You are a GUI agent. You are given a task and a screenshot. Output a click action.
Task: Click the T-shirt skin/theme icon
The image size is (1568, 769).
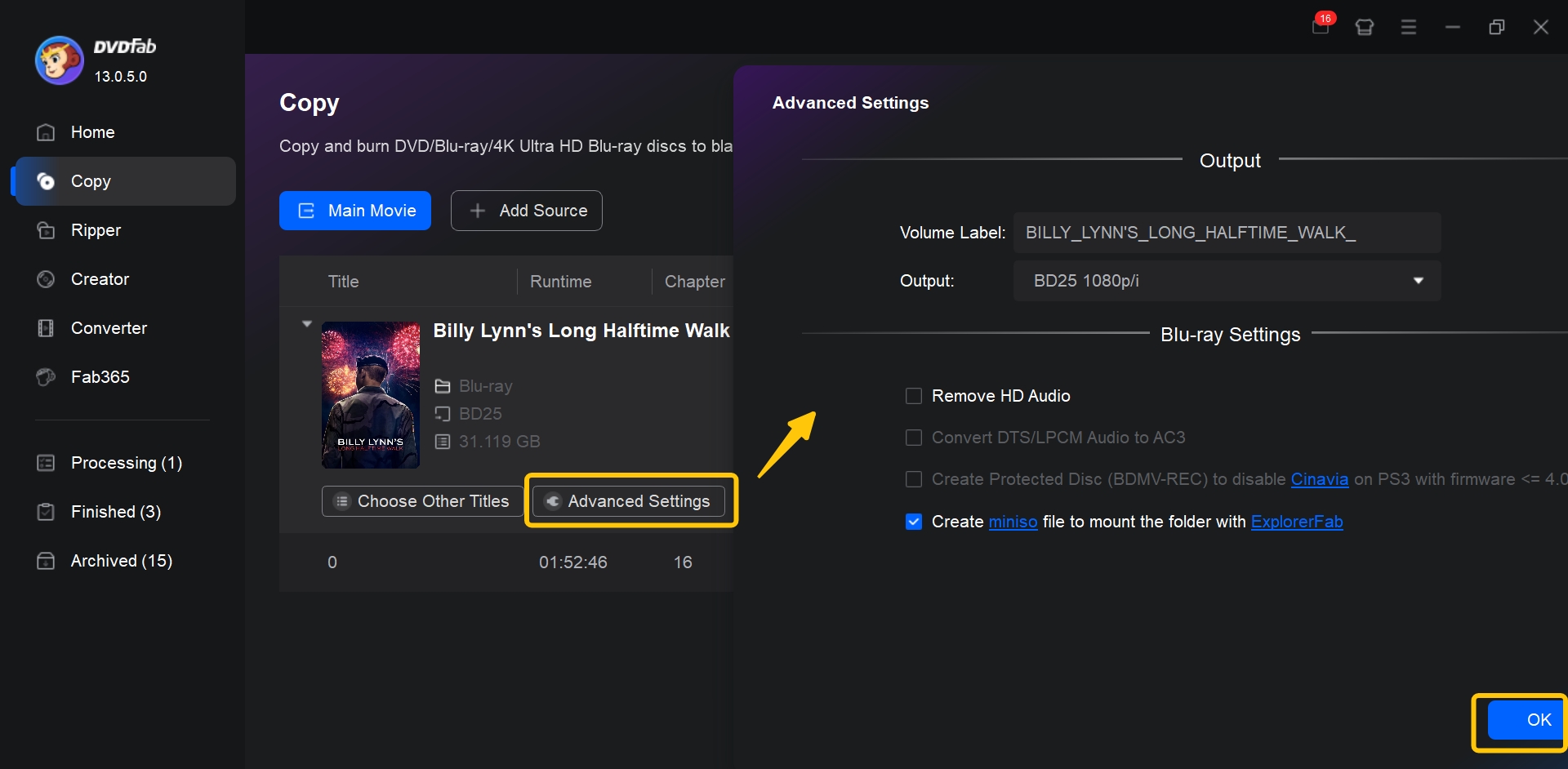[x=1364, y=26]
